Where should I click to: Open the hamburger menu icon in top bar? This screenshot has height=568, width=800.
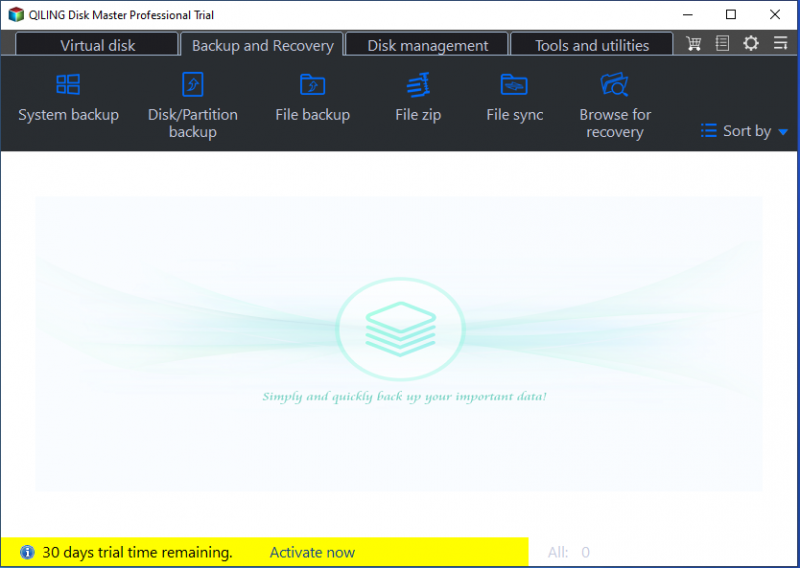click(780, 43)
